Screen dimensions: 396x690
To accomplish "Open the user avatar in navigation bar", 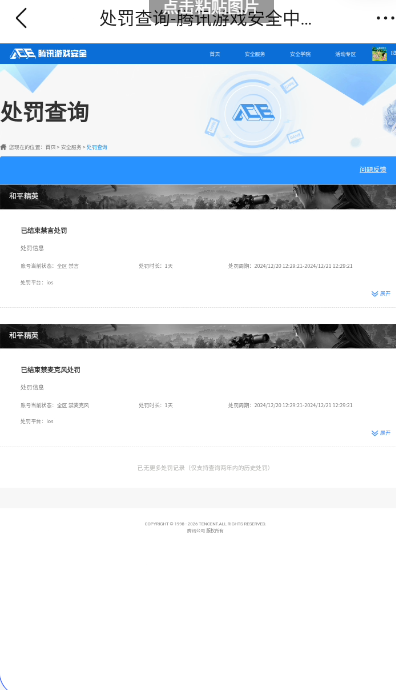I will pos(379,54).
